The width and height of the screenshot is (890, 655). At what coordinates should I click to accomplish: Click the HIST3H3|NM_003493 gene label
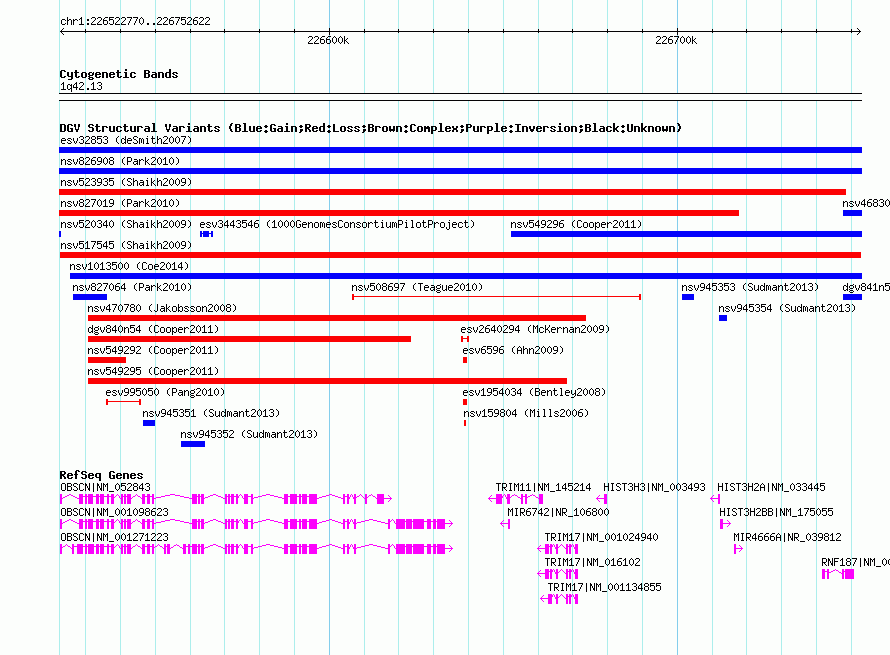point(654,488)
